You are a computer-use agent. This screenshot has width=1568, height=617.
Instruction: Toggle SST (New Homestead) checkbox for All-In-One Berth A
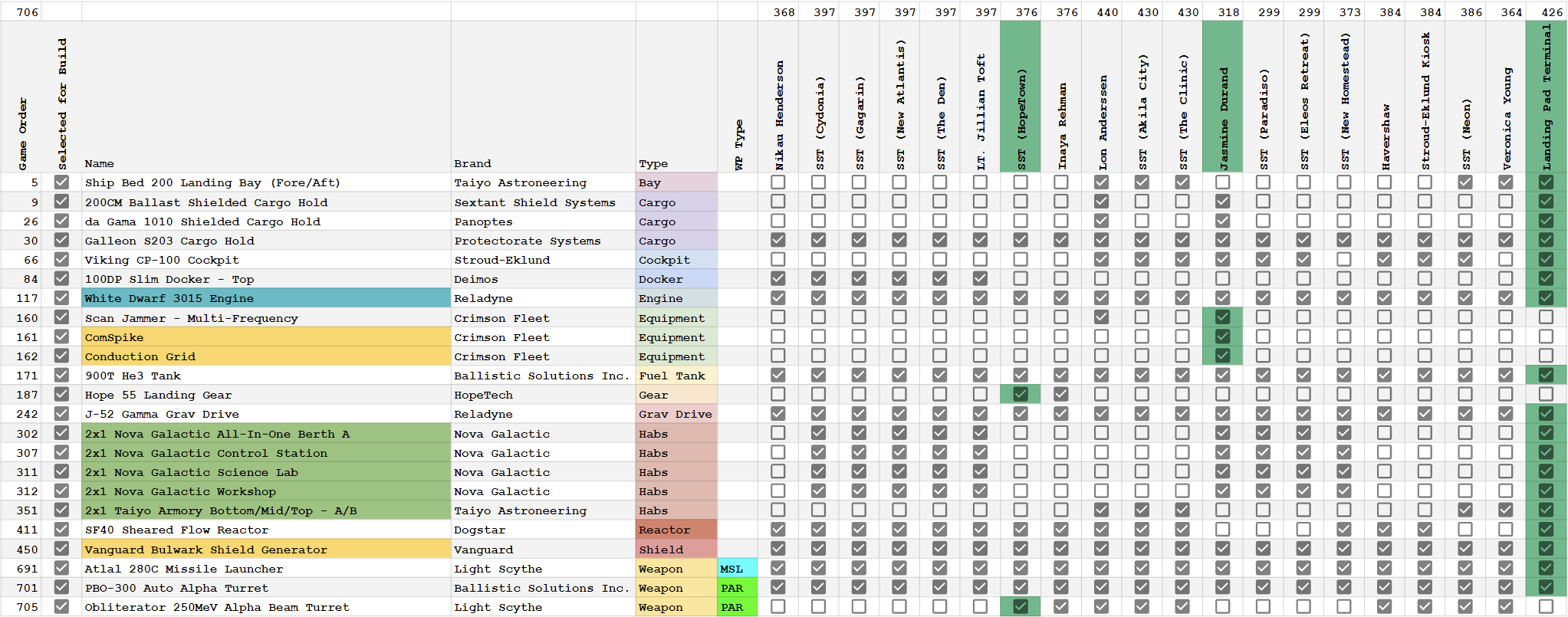[x=1344, y=433]
